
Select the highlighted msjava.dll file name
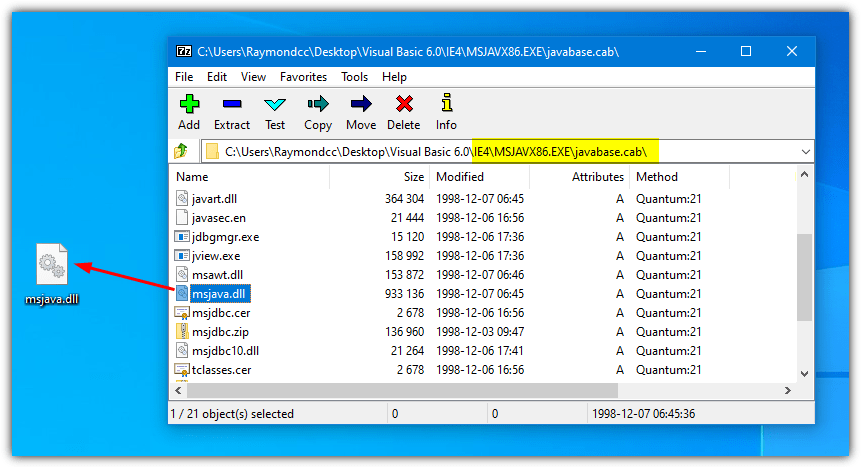point(220,294)
